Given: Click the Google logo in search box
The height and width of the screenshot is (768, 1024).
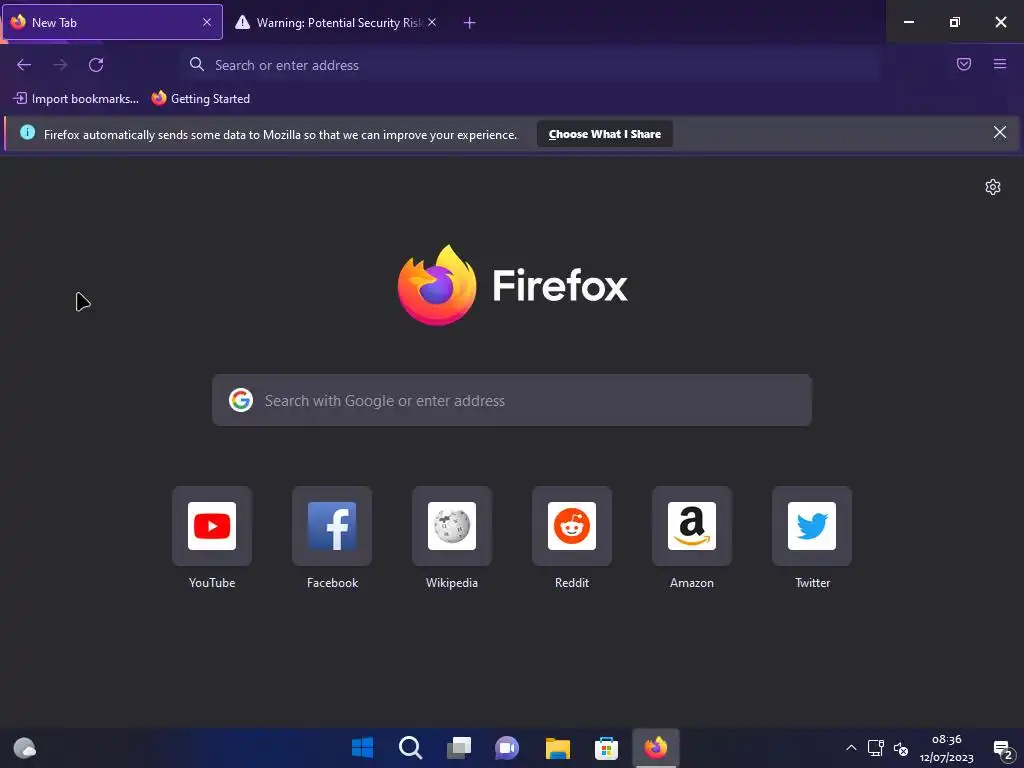Looking at the screenshot, I should point(241,400).
